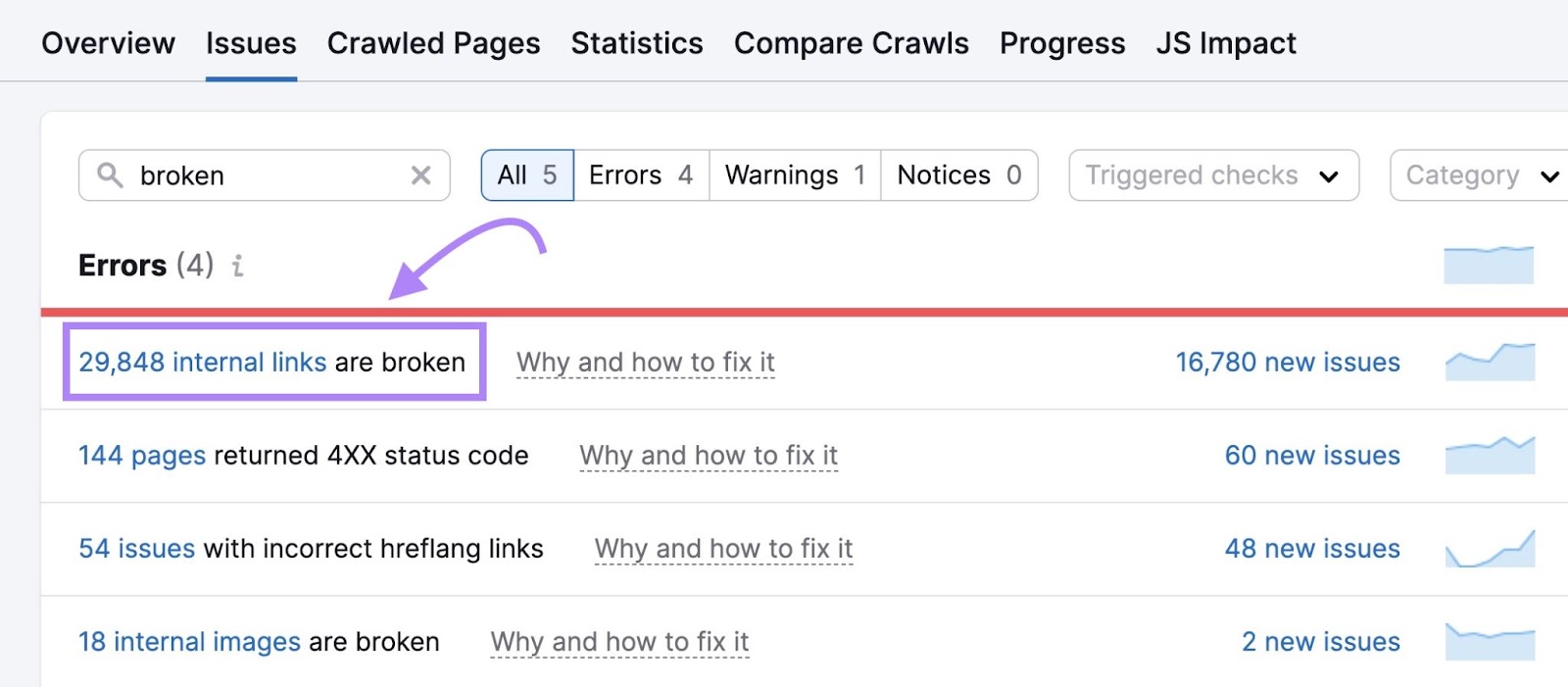Click the Errors summary trend chart
The width and height of the screenshot is (1568, 687).
pyautogui.click(x=1488, y=265)
